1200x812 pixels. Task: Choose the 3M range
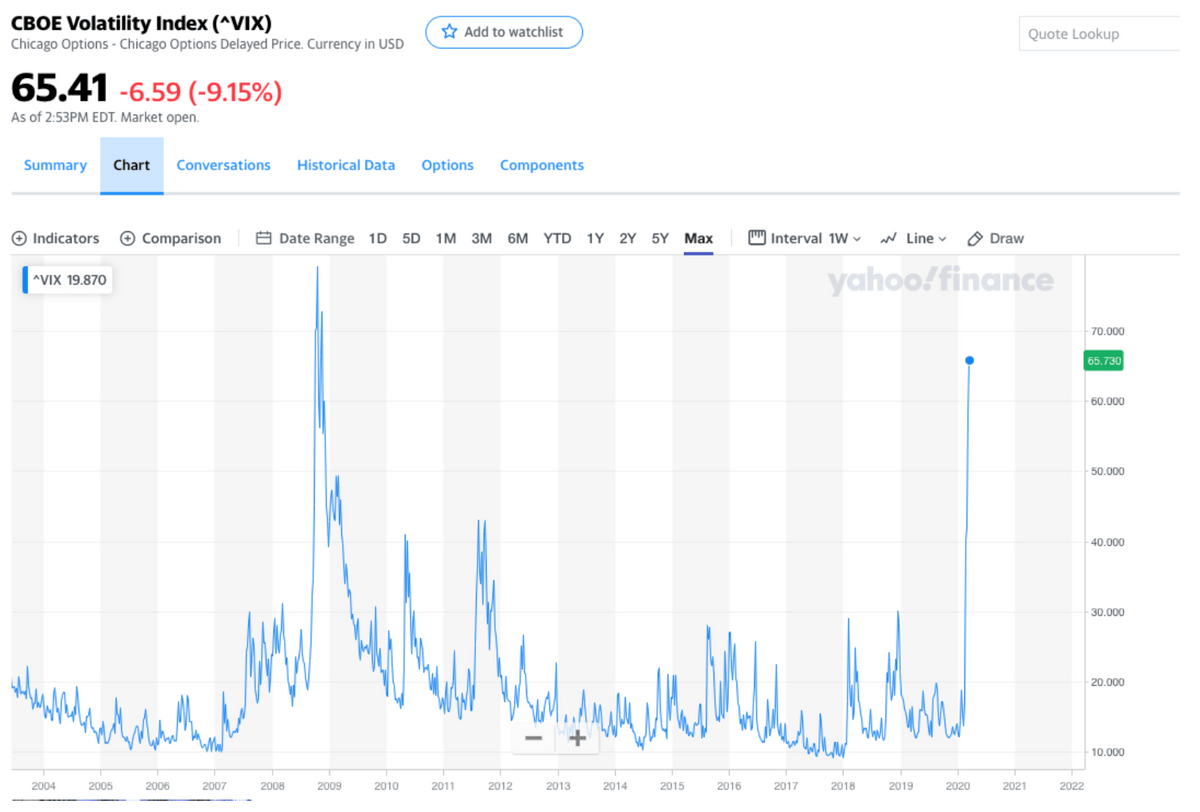tap(482, 238)
